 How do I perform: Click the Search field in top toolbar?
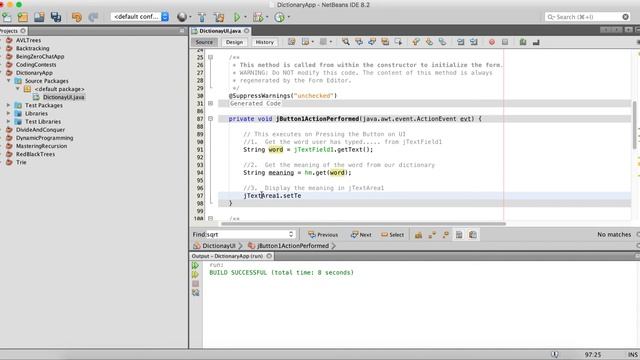[x=587, y=17]
